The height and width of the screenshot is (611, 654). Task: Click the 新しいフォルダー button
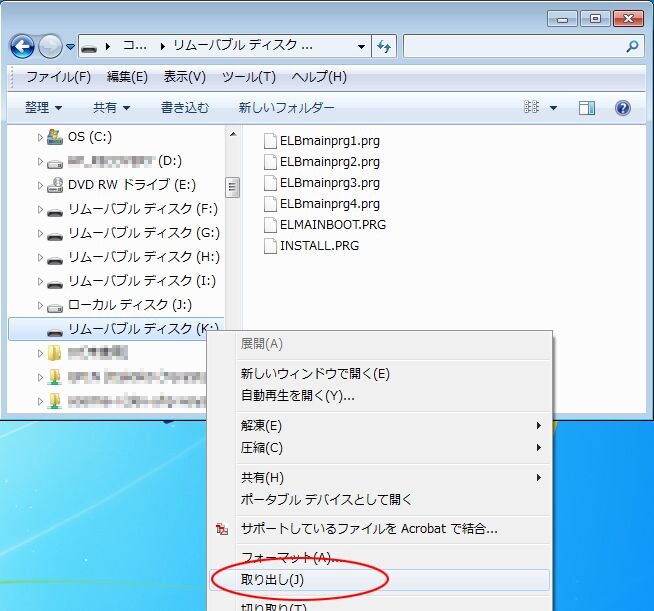point(286,108)
